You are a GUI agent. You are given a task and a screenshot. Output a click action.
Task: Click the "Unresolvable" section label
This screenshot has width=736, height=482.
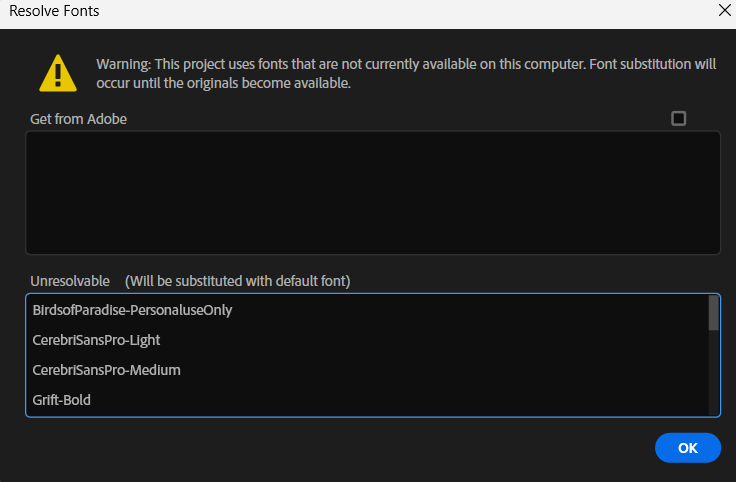(70, 279)
